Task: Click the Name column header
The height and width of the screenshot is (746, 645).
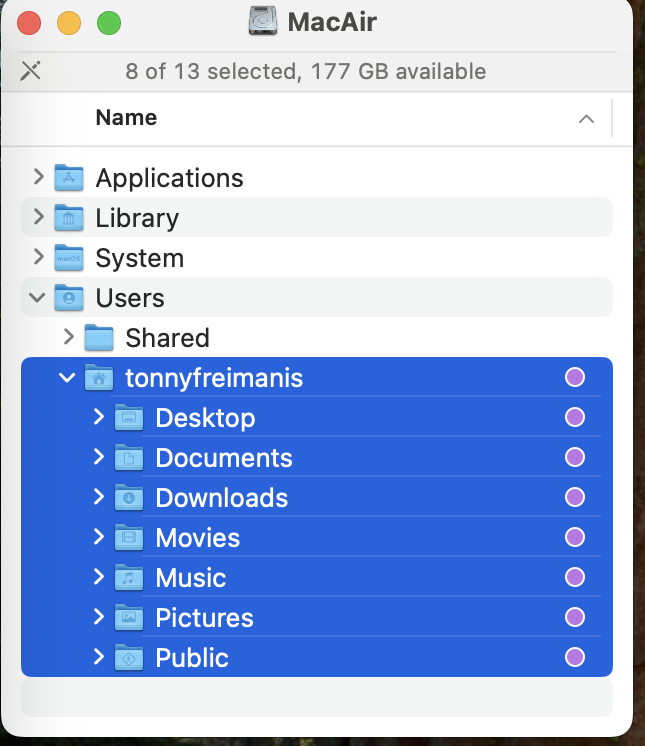Action: tap(126, 118)
